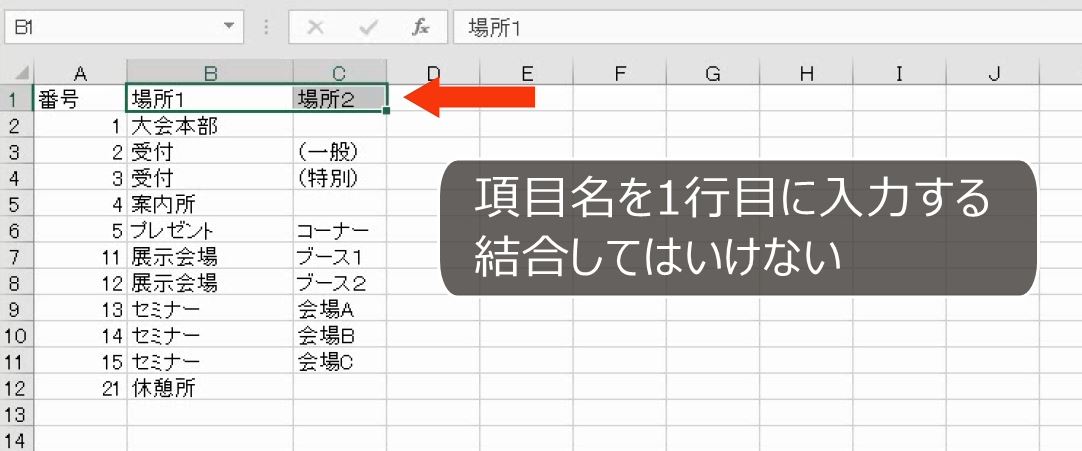Click cell containing 会場C

340,361
